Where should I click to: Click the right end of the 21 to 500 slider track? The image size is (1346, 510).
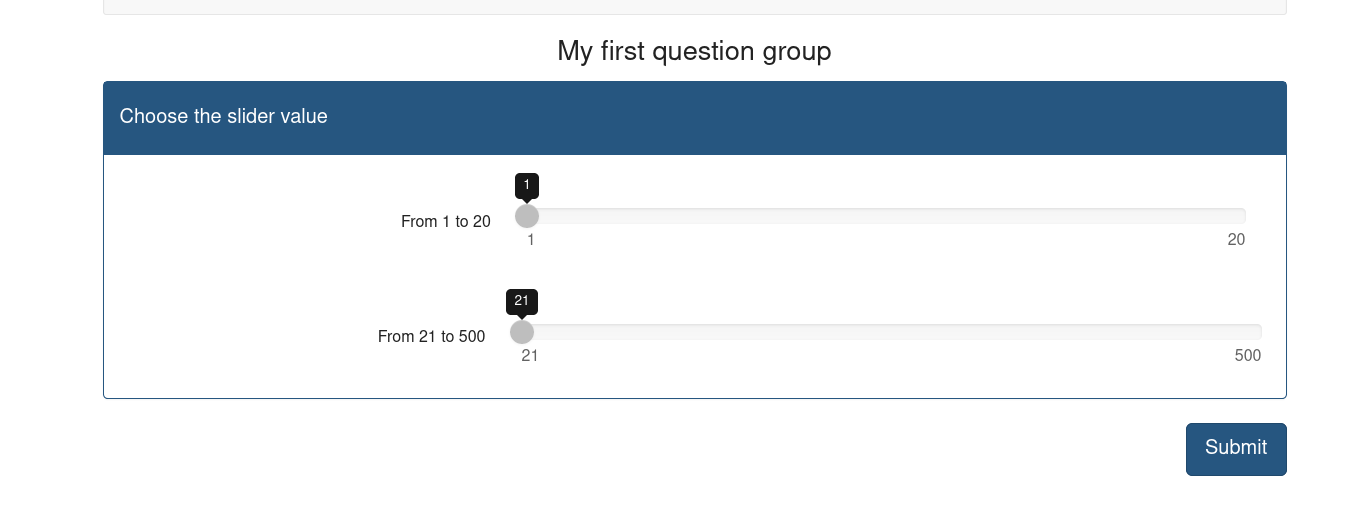[x=1258, y=332]
